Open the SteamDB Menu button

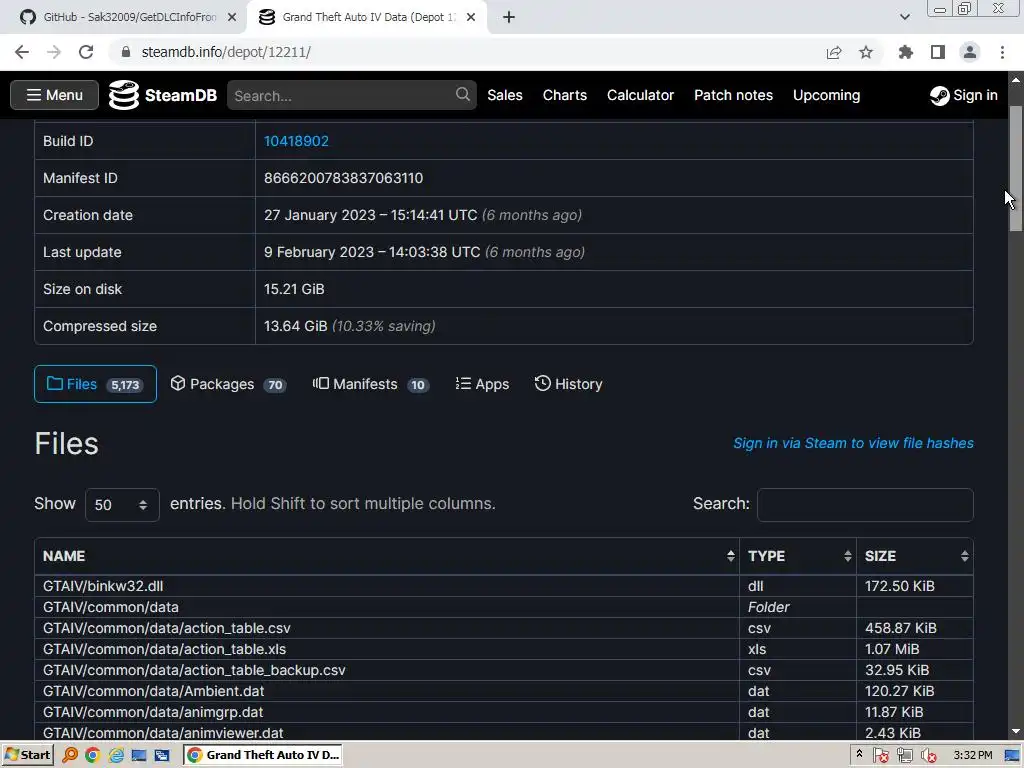54,95
